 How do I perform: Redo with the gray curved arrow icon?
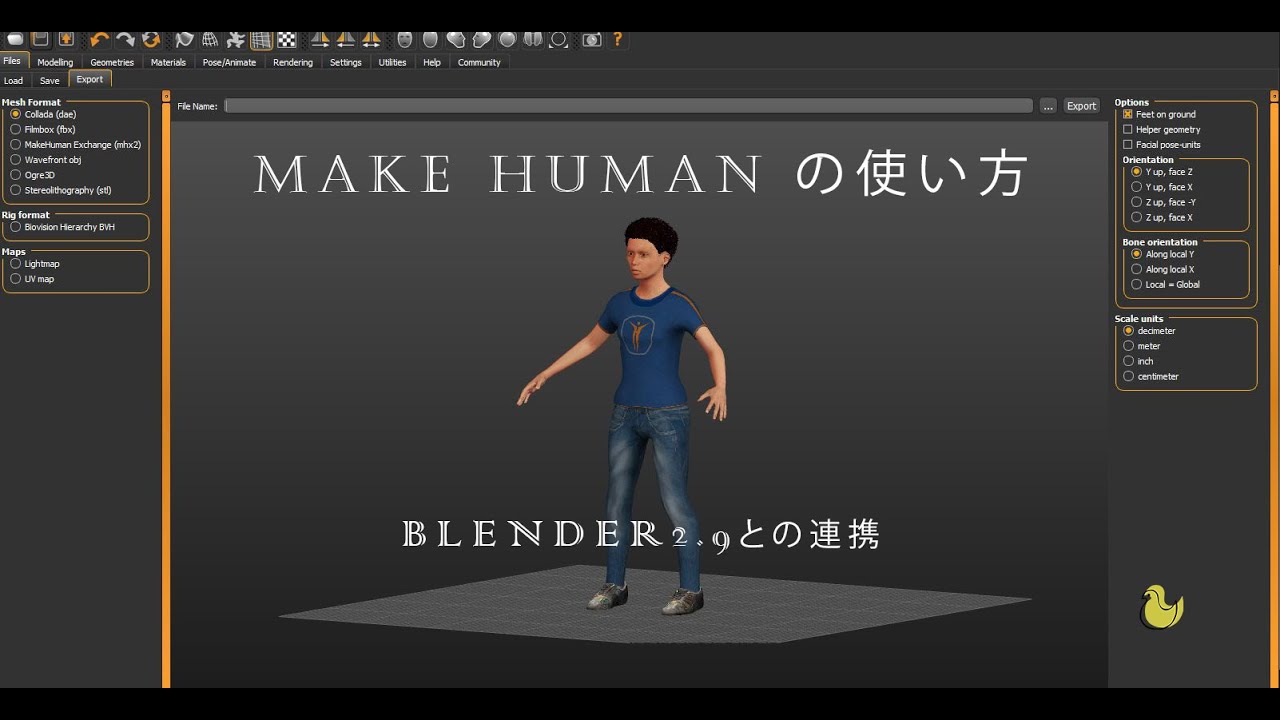(125, 39)
